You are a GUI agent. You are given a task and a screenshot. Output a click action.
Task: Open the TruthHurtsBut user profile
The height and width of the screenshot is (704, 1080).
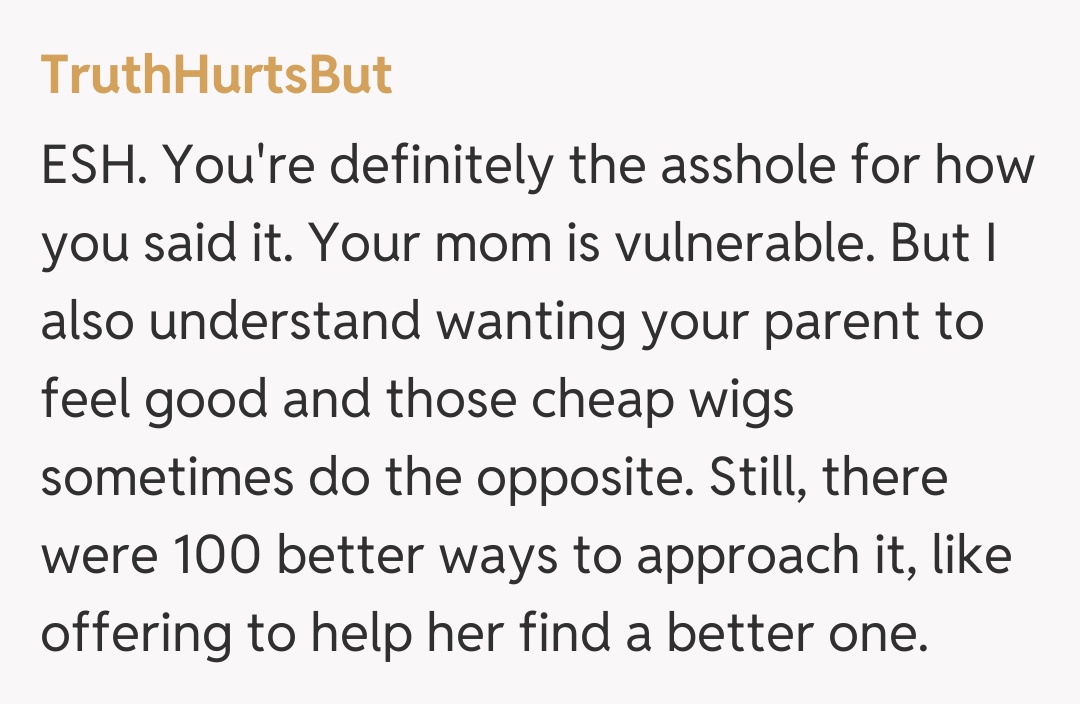216,75
